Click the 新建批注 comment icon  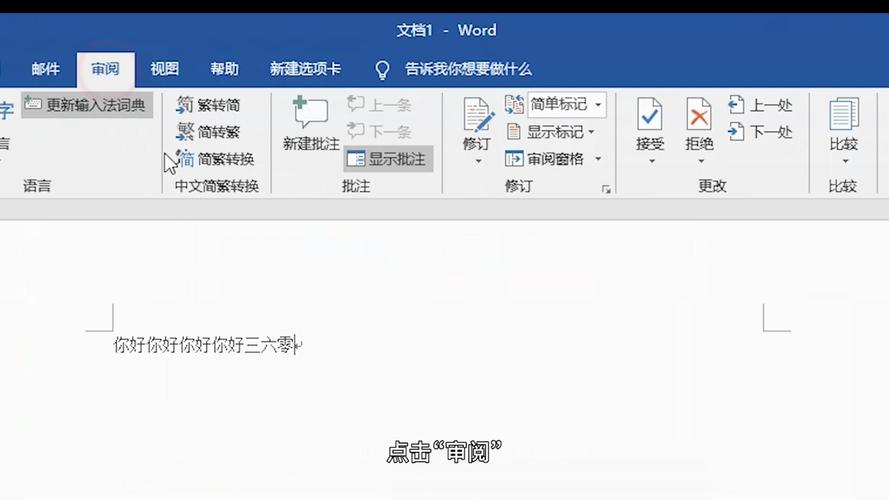coord(310,112)
